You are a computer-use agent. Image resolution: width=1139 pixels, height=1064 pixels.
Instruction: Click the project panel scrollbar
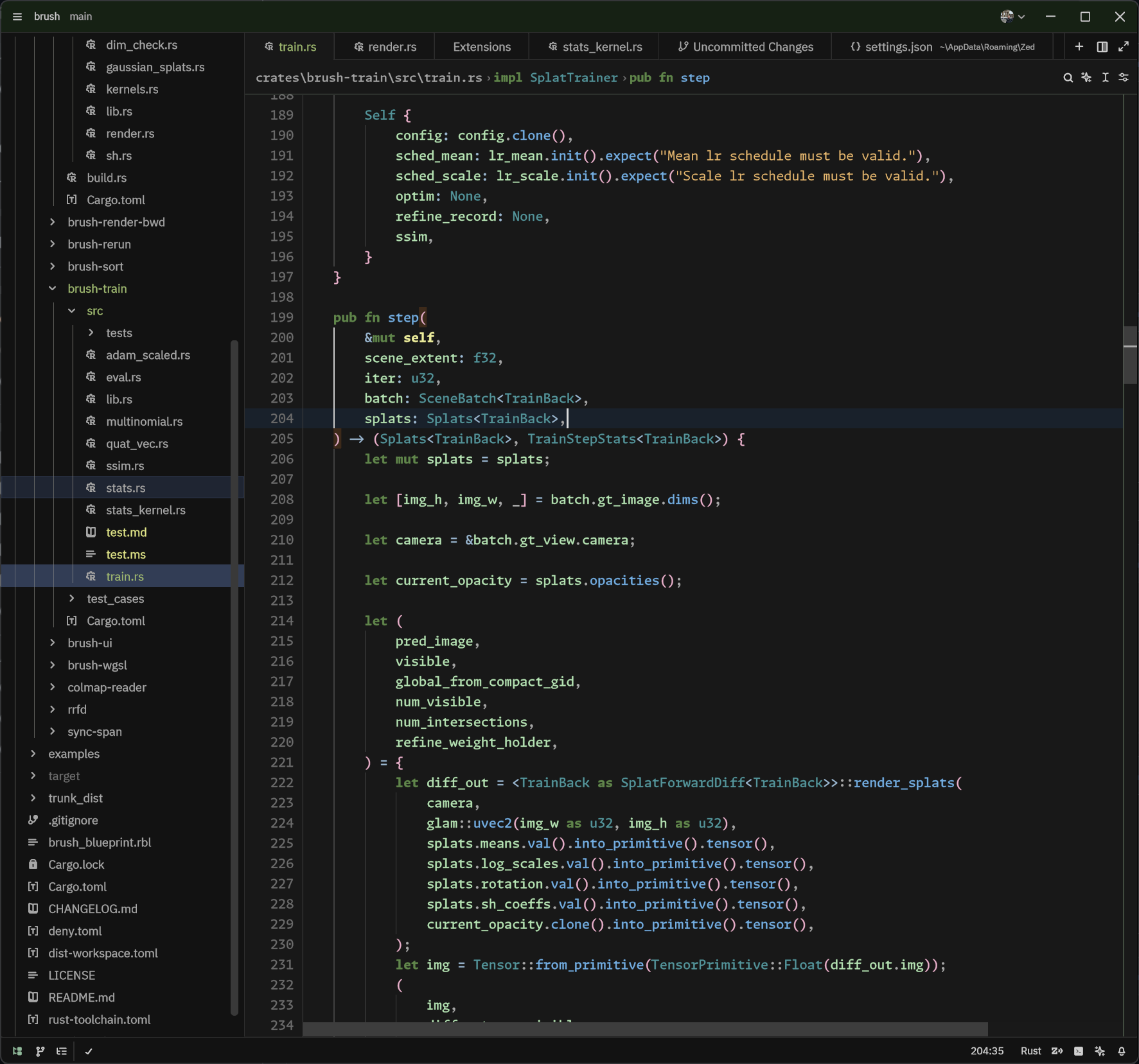tap(234, 677)
